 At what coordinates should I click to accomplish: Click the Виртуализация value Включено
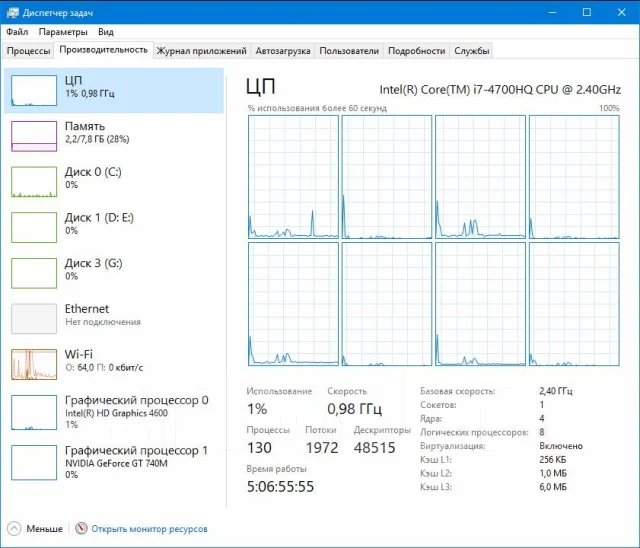point(561,446)
